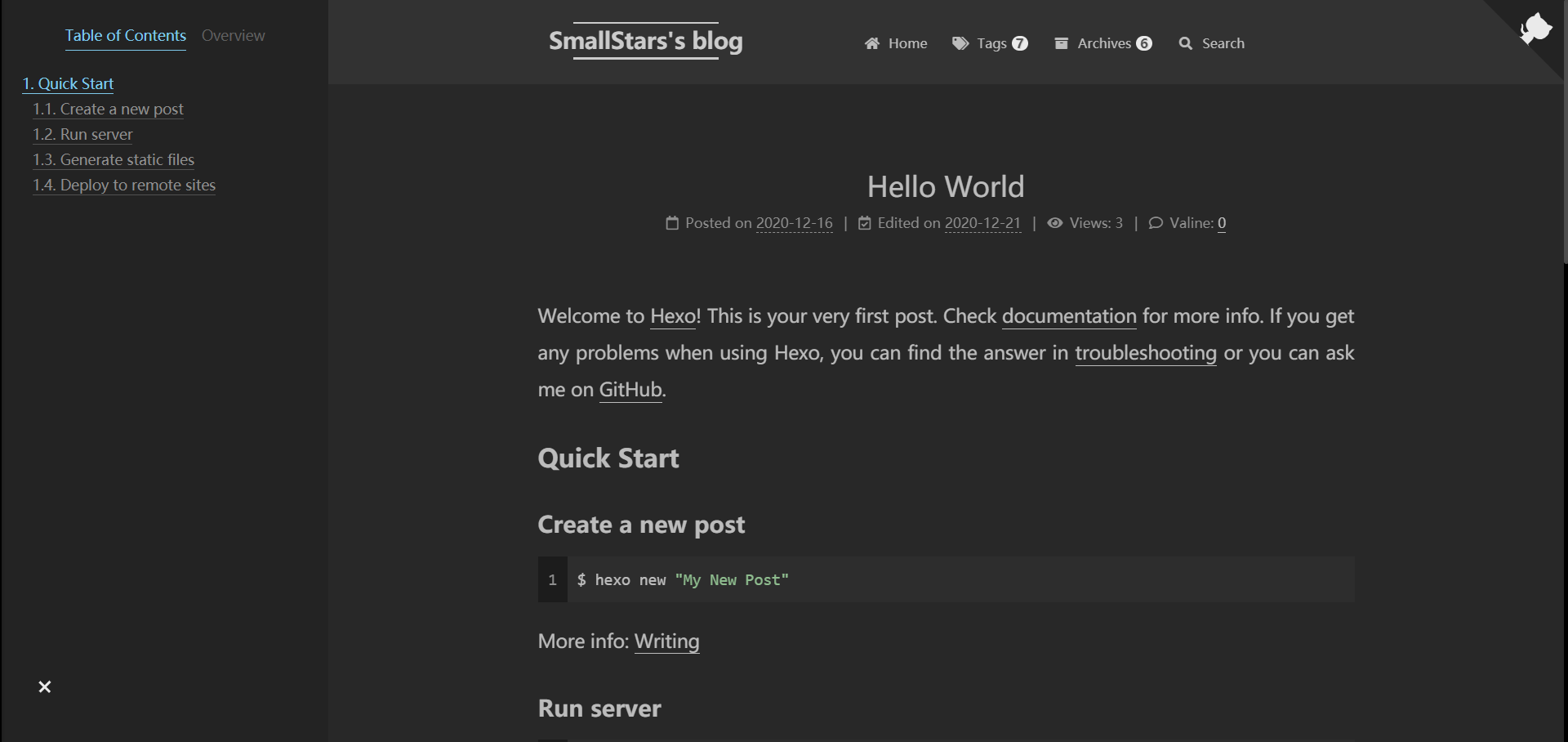
Task: Click the Quick Start heading in the article
Action: 608,458
